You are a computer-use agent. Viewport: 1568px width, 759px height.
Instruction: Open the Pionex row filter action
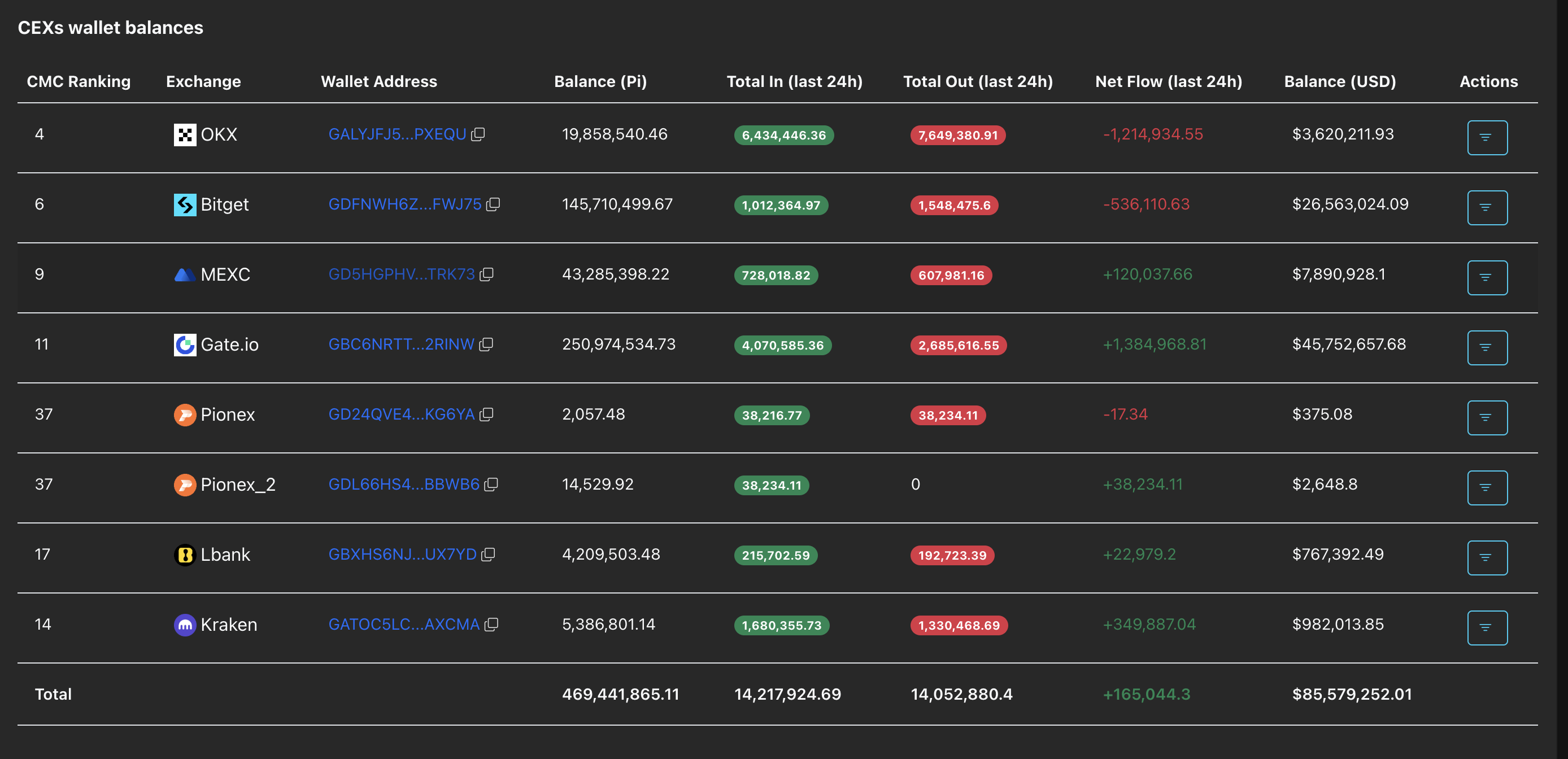(1487, 417)
